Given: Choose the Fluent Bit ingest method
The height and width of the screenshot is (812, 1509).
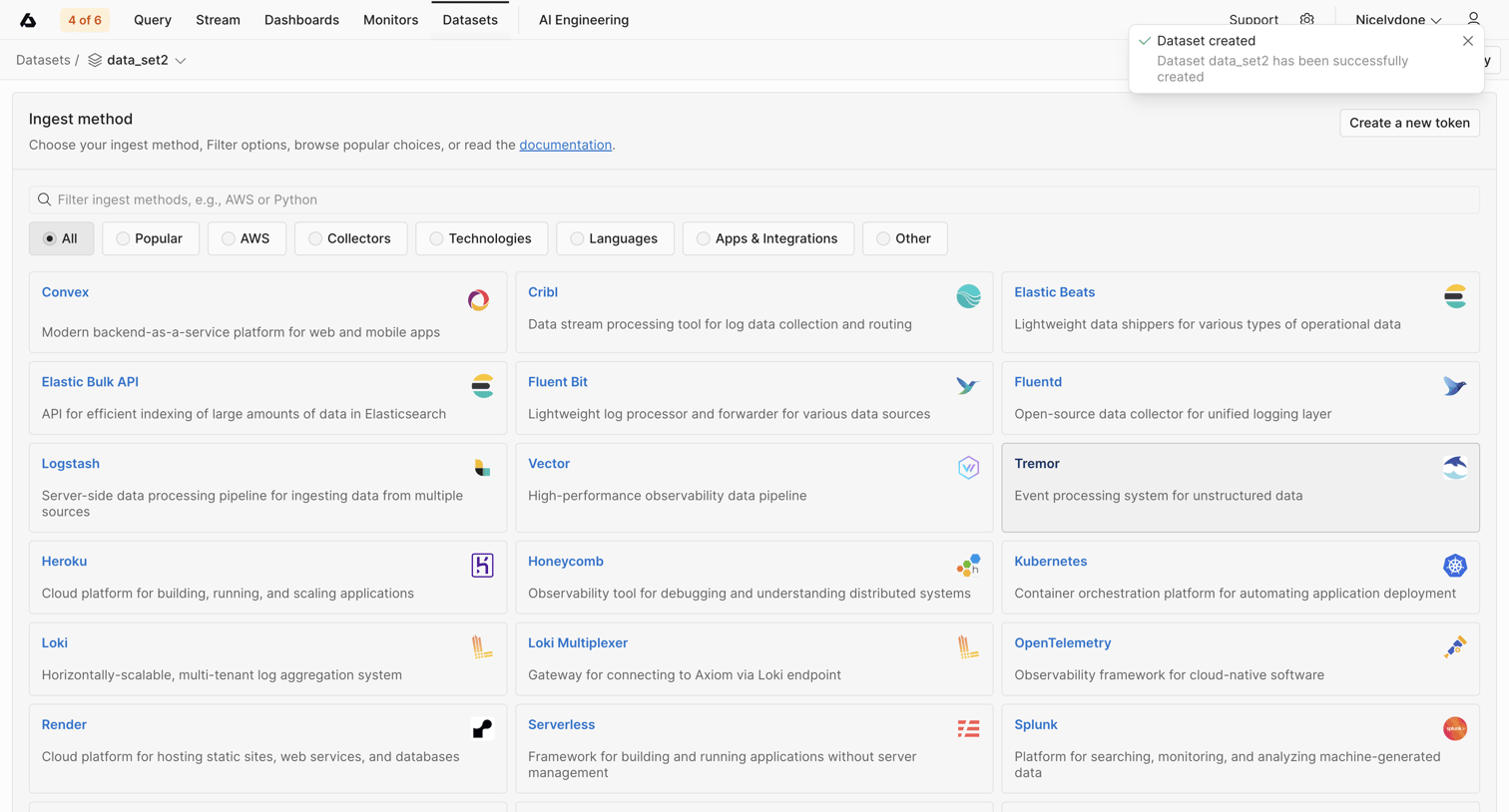Looking at the screenshot, I should coord(754,398).
